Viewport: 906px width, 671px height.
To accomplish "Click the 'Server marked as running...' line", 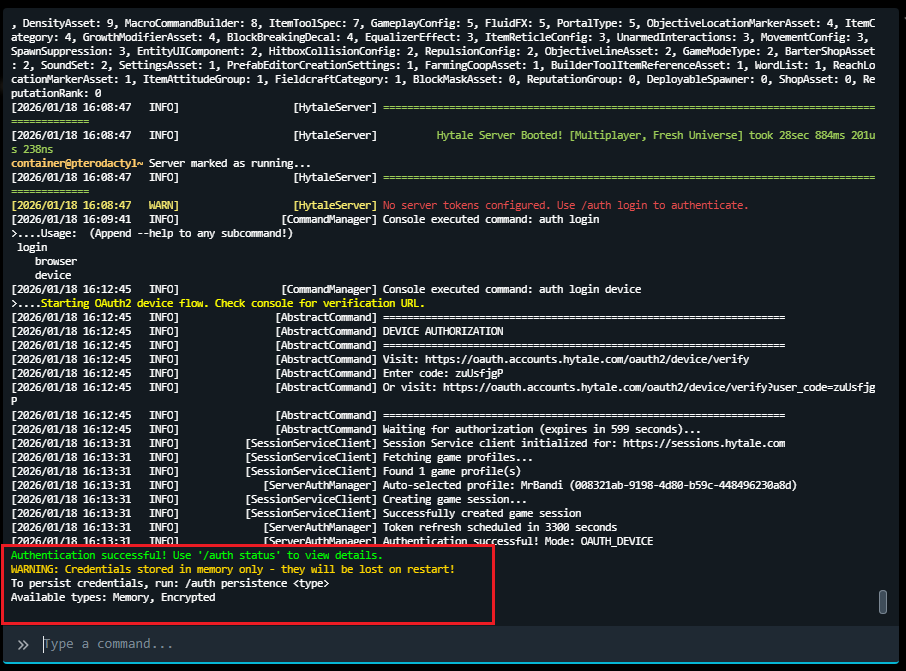I will 230,163.
